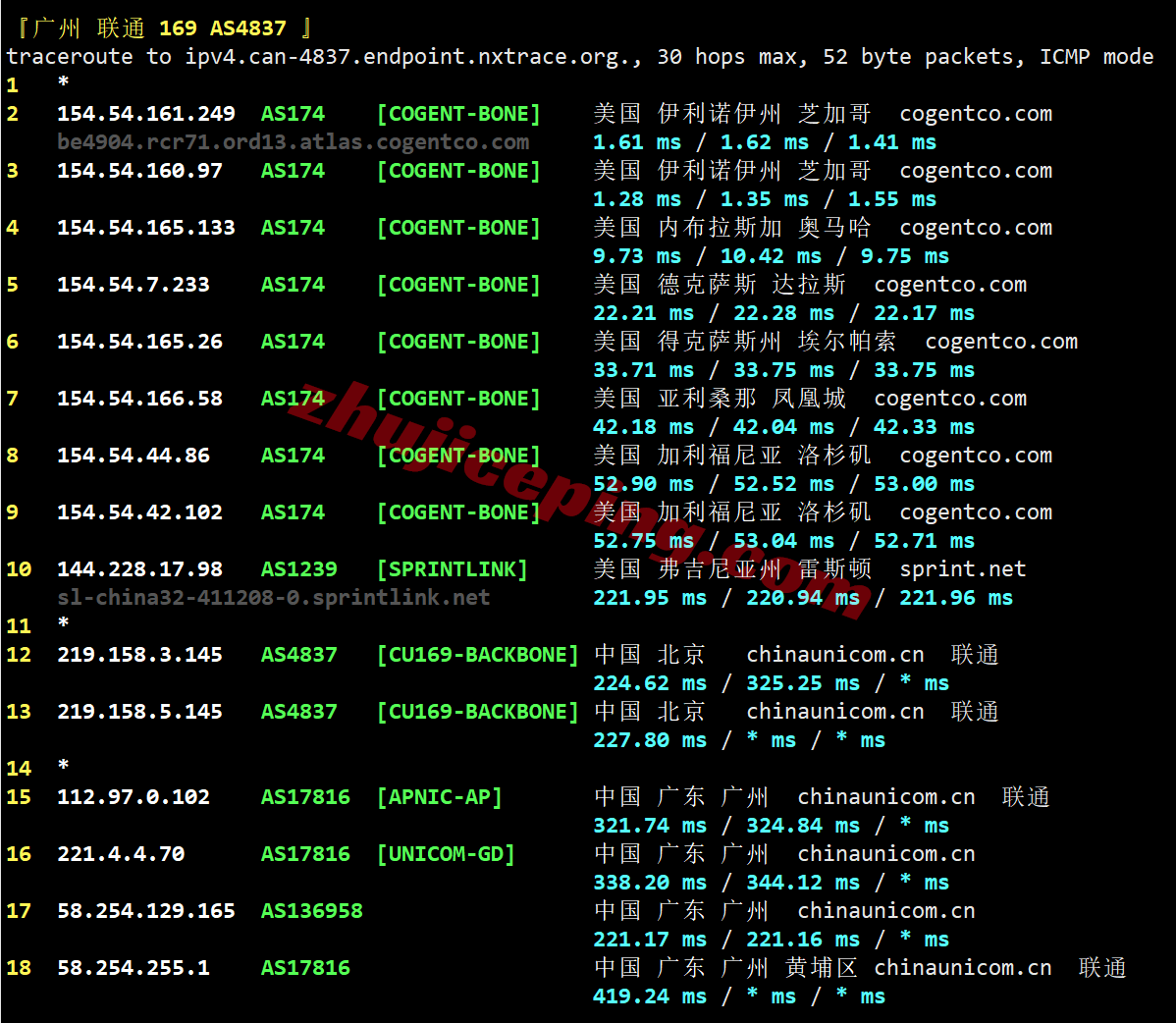The height and width of the screenshot is (1023, 1176).
Task: Click [CU169-BACKBONE] on hop 13
Action: 478,712
